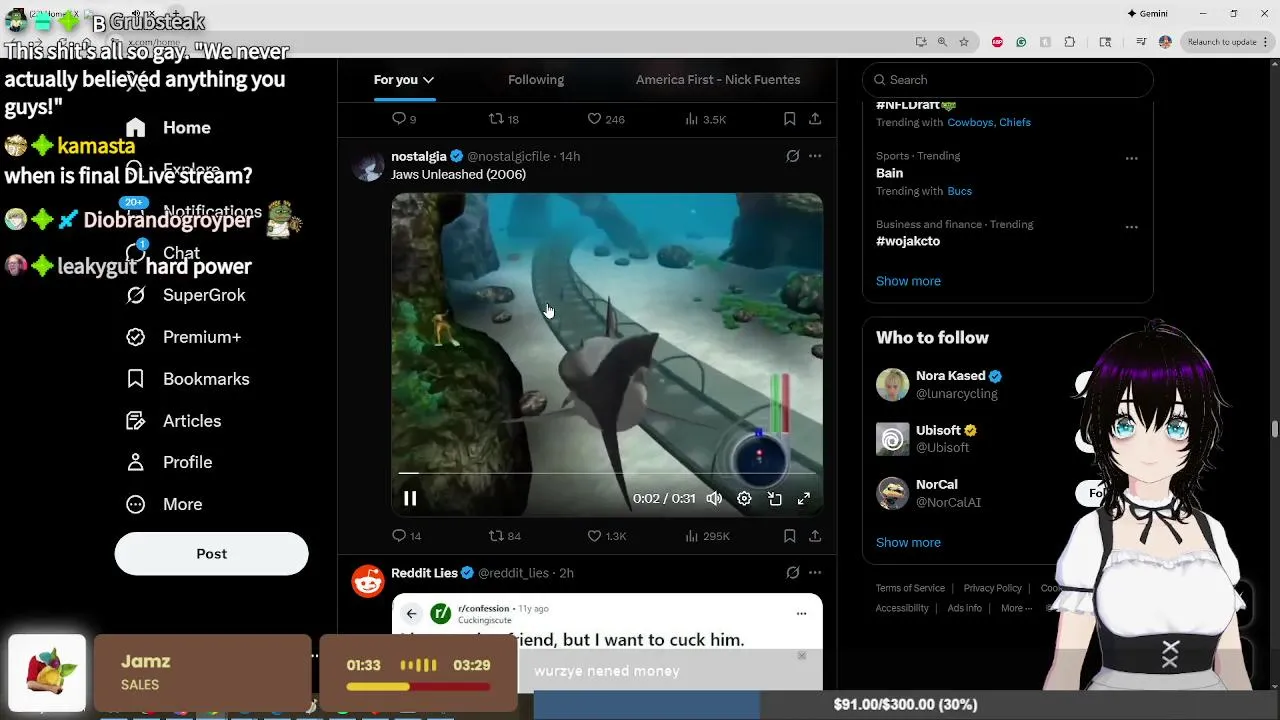Screen dimensions: 1280x720
Task: Reply to the top post with 9 replies
Action: [x=404, y=119]
